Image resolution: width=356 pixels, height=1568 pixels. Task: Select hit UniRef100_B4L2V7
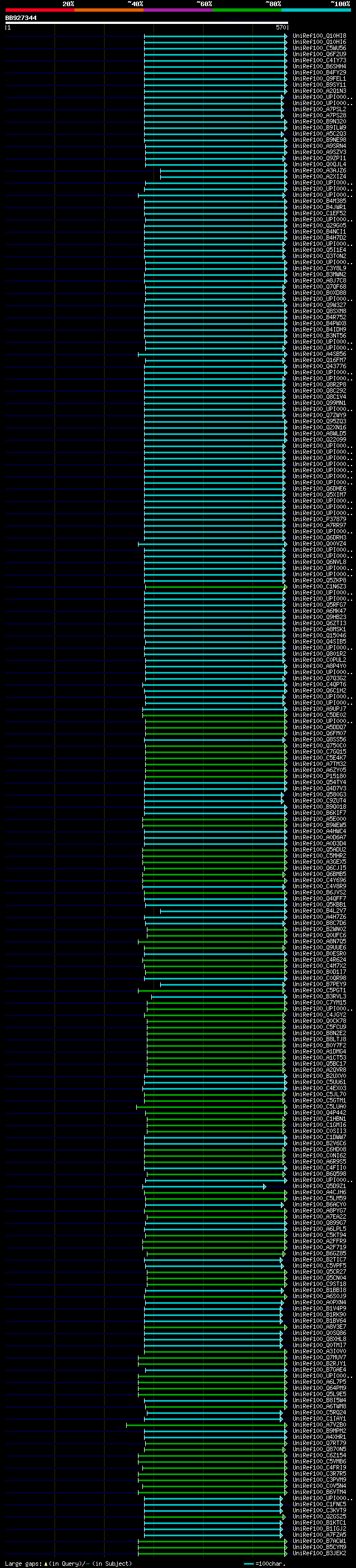319,911
